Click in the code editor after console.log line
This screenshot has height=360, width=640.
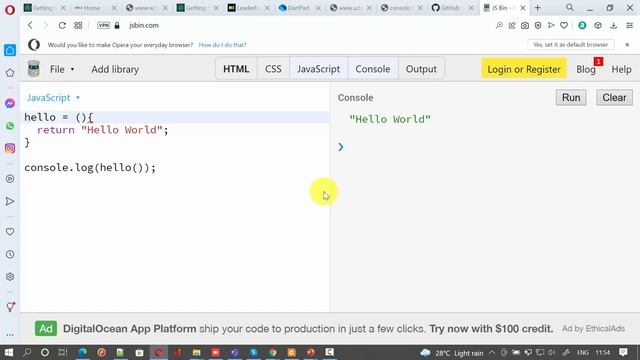157,168
